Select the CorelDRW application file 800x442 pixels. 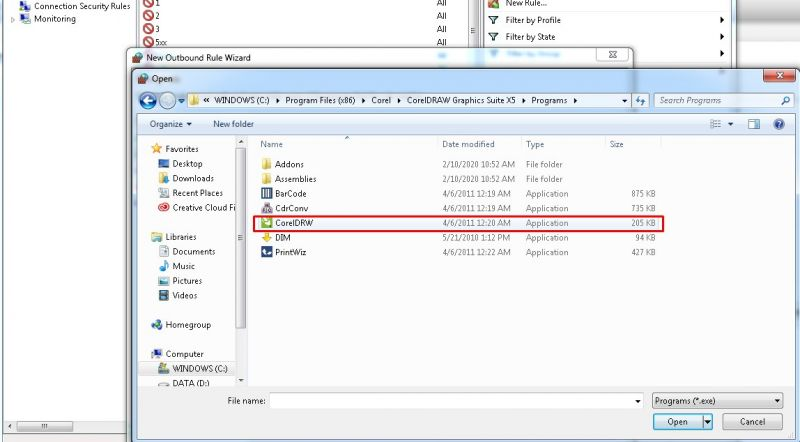295,223
